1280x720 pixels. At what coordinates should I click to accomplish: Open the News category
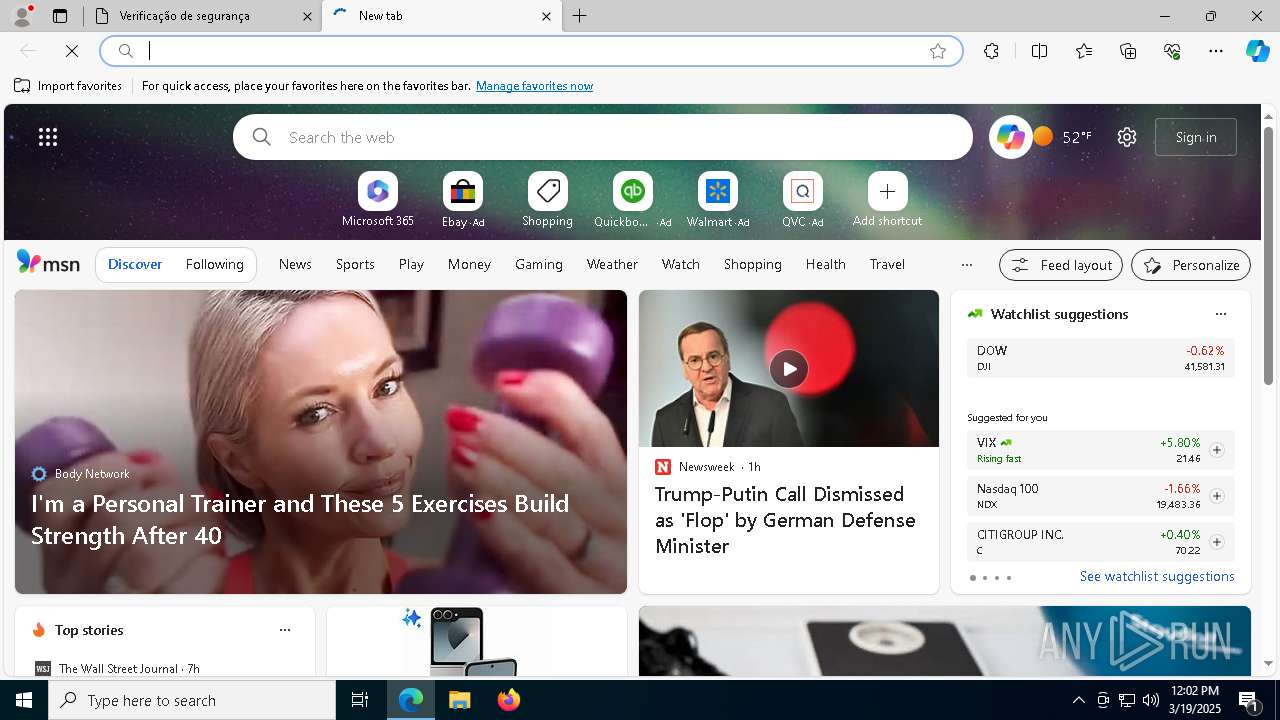tap(295, 264)
